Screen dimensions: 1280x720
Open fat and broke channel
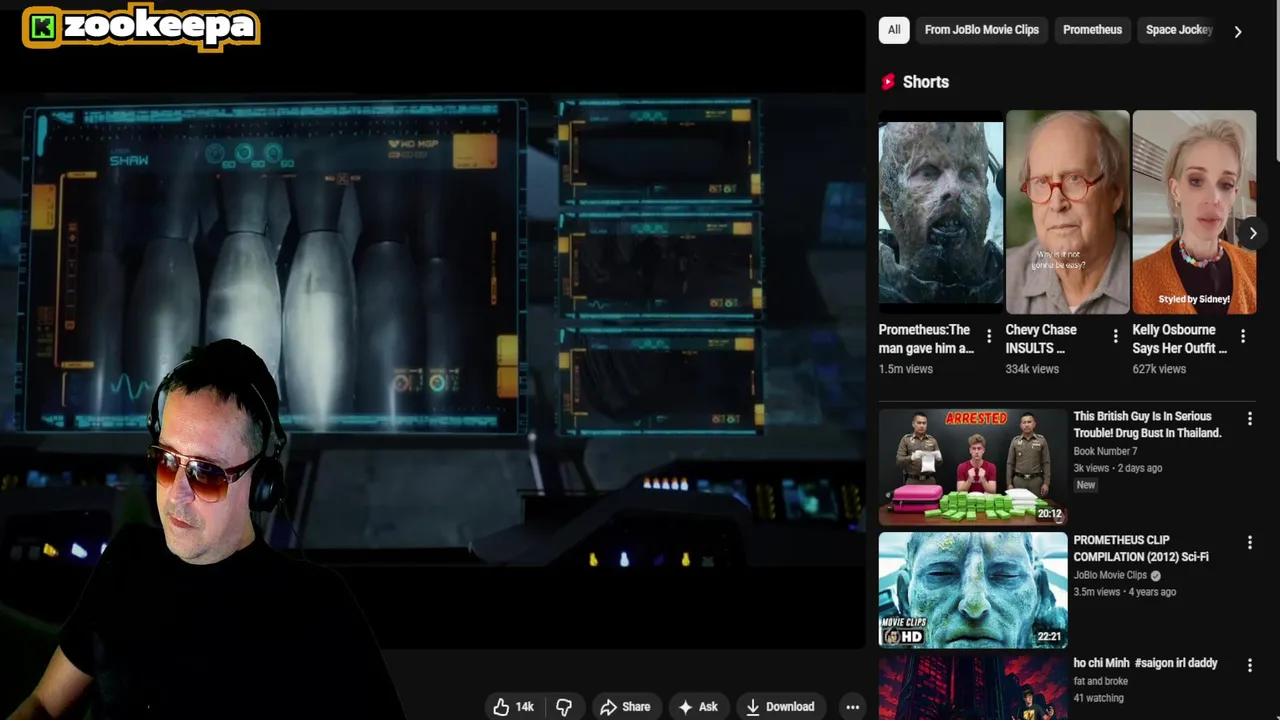click(1100, 681)
